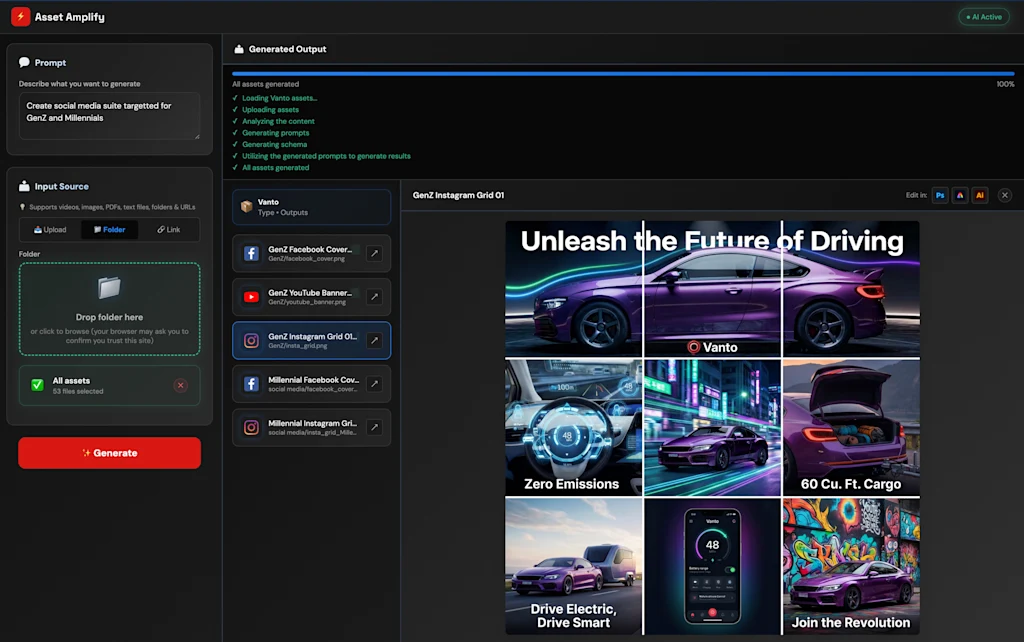Open the asset in Adobe Express
This screenshot has height=642, width=1024.
(960, 195)
